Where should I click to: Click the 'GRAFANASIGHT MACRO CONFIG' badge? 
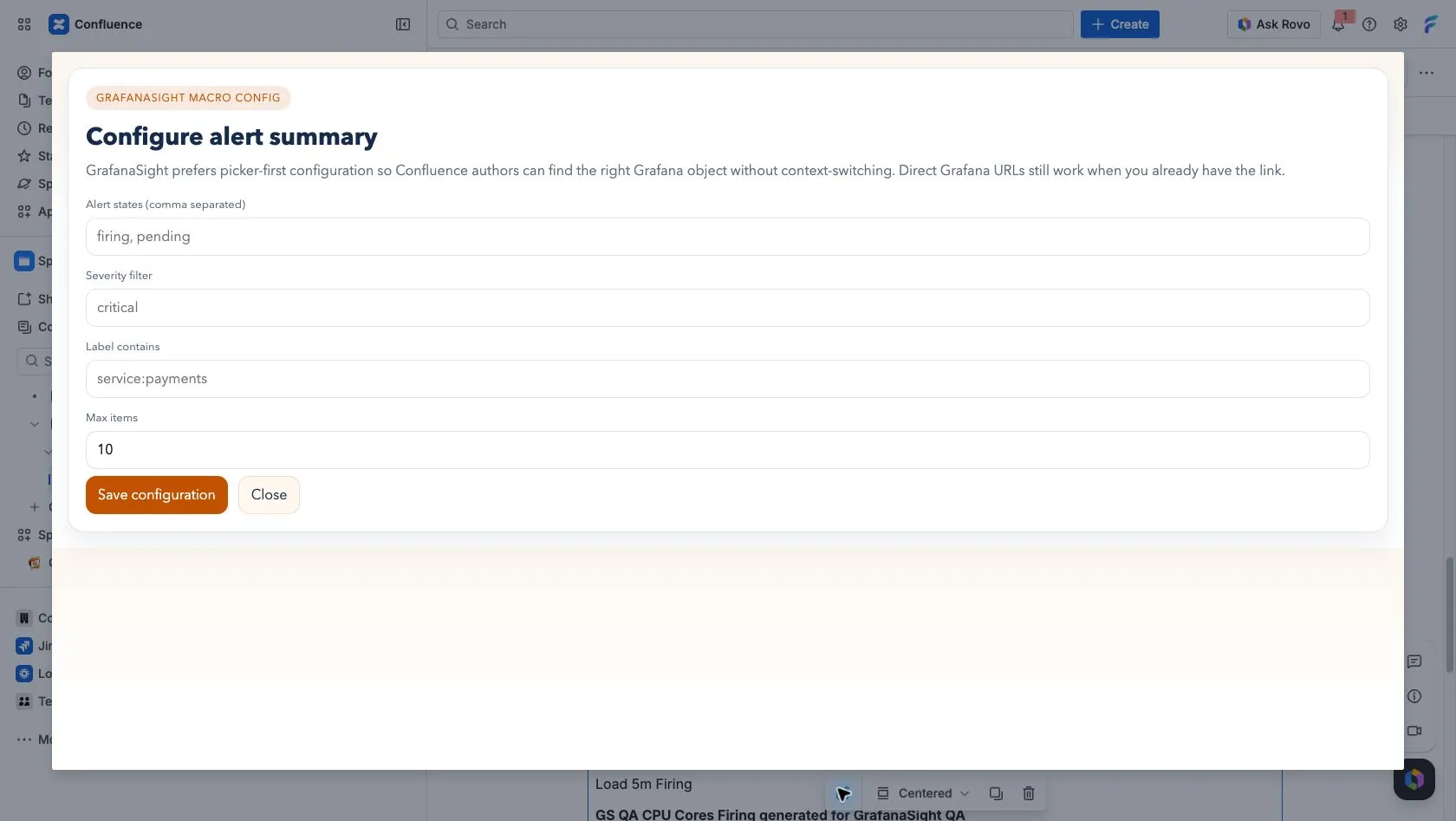pos(188,98)
